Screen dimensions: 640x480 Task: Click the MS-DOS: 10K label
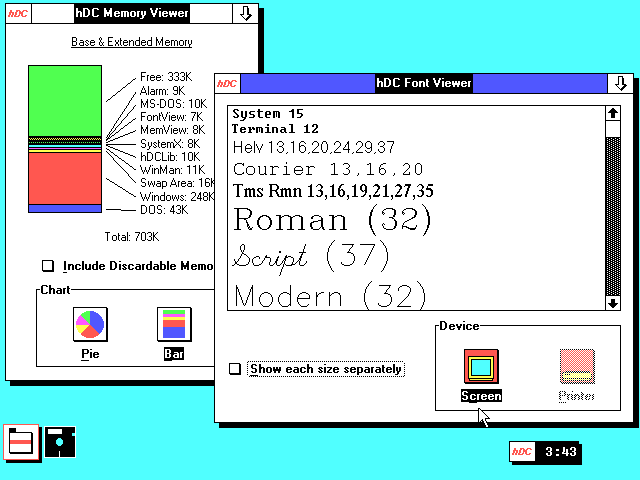173,104
